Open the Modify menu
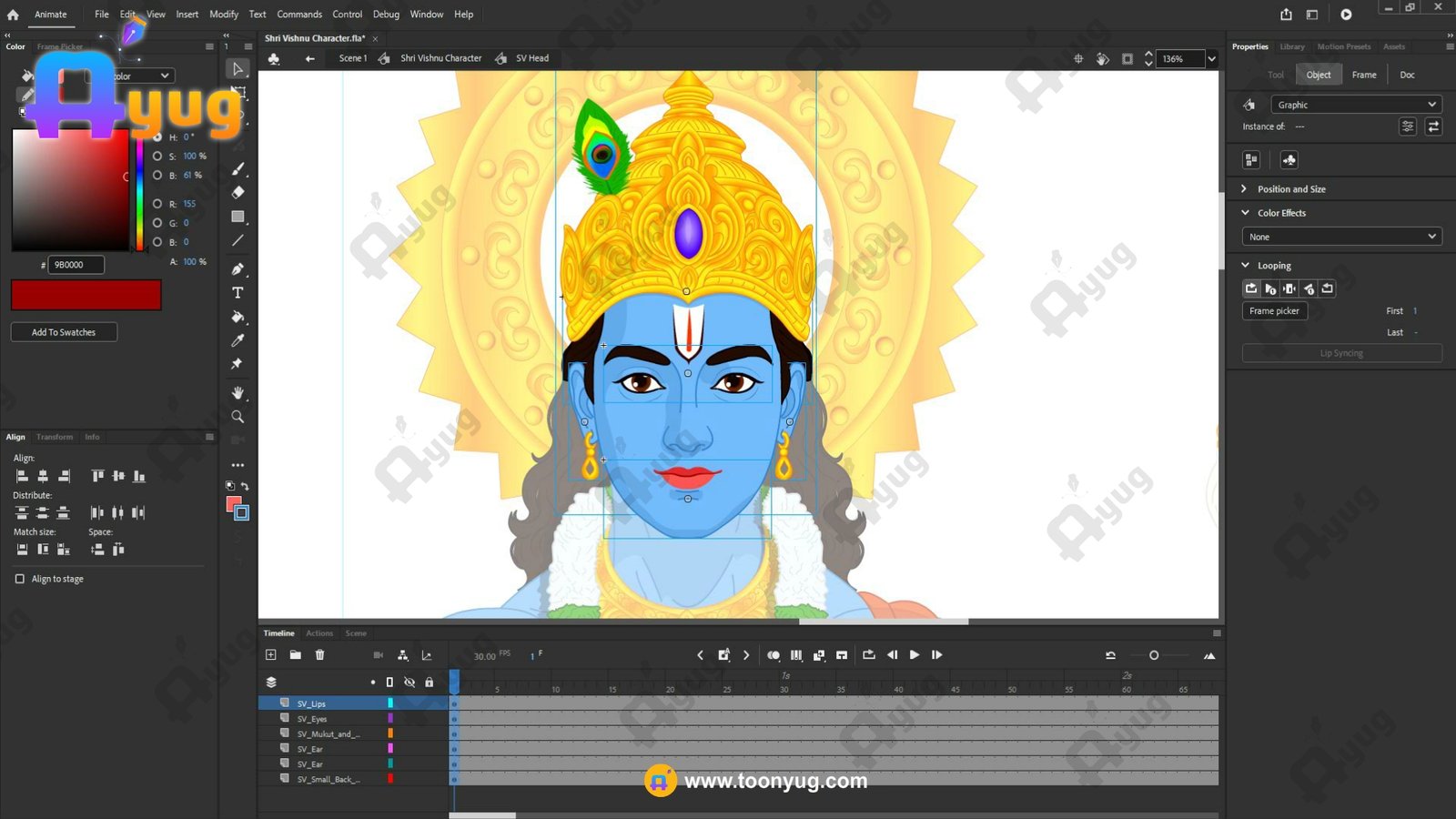1456x819 pixels. [224, 15]
